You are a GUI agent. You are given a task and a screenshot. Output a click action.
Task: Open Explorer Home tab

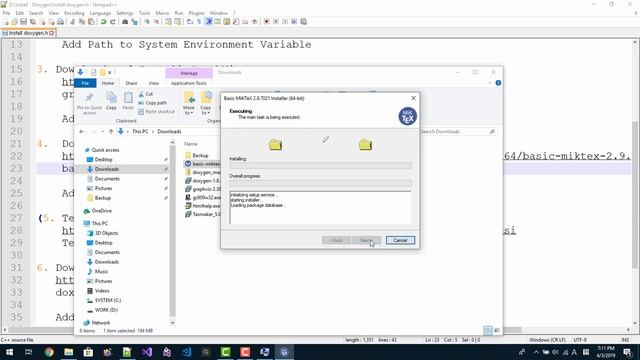click(108, 83)
